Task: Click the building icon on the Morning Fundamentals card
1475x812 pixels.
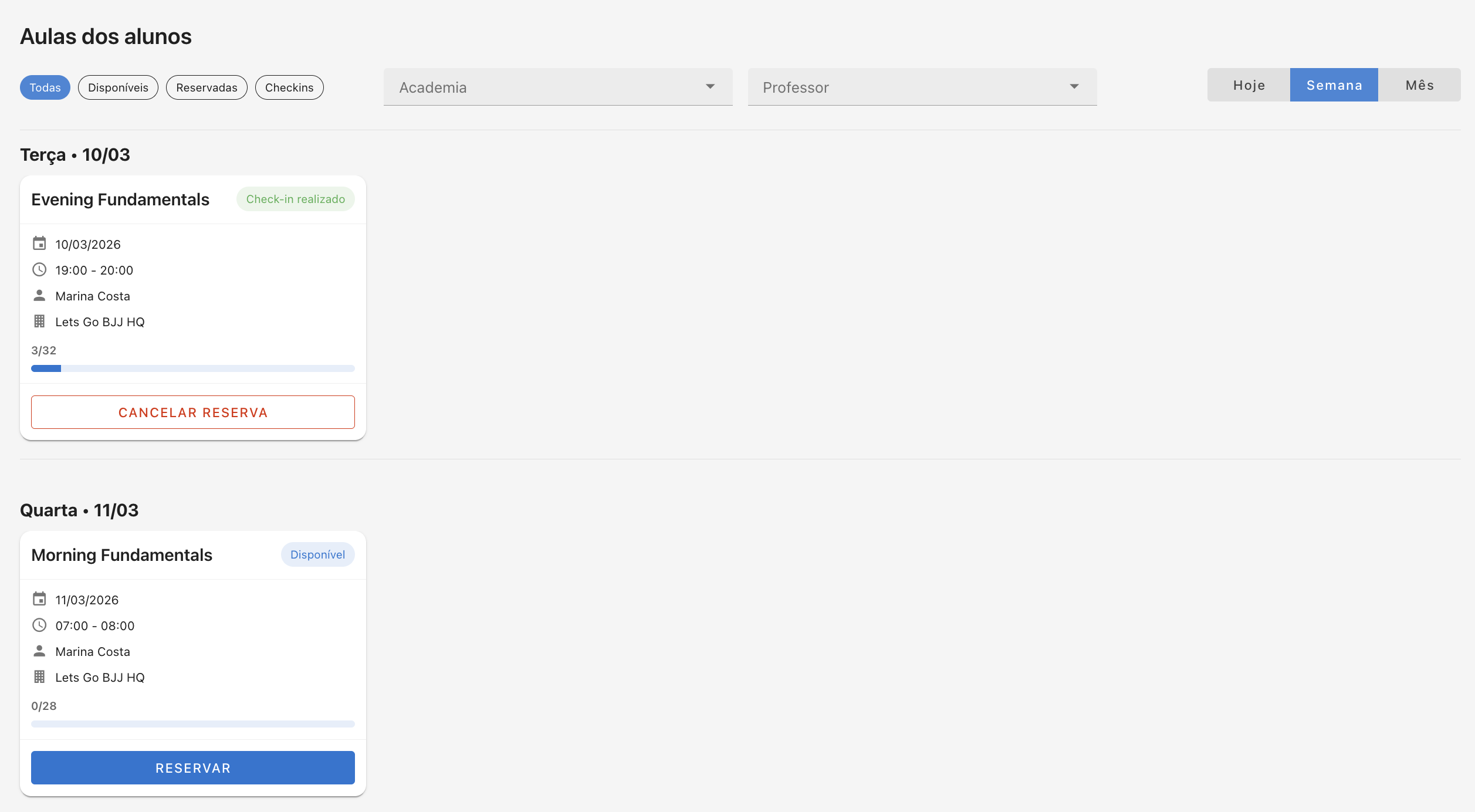Action: click(x=39, y=676)
